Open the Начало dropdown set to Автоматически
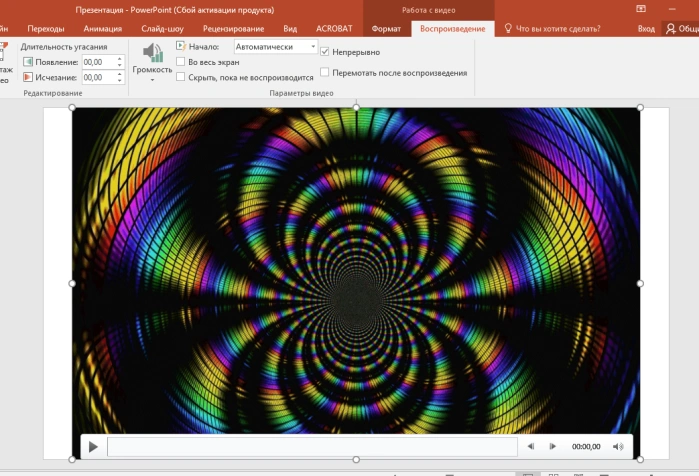The width and height of the screenshot is (699, 476). point(275,46)
